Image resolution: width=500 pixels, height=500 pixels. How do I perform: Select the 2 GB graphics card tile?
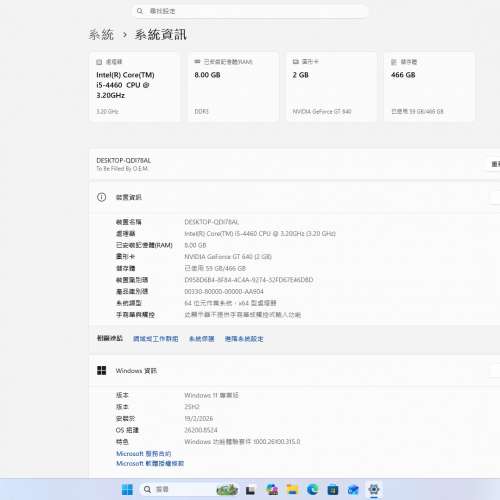coord(331,87)
